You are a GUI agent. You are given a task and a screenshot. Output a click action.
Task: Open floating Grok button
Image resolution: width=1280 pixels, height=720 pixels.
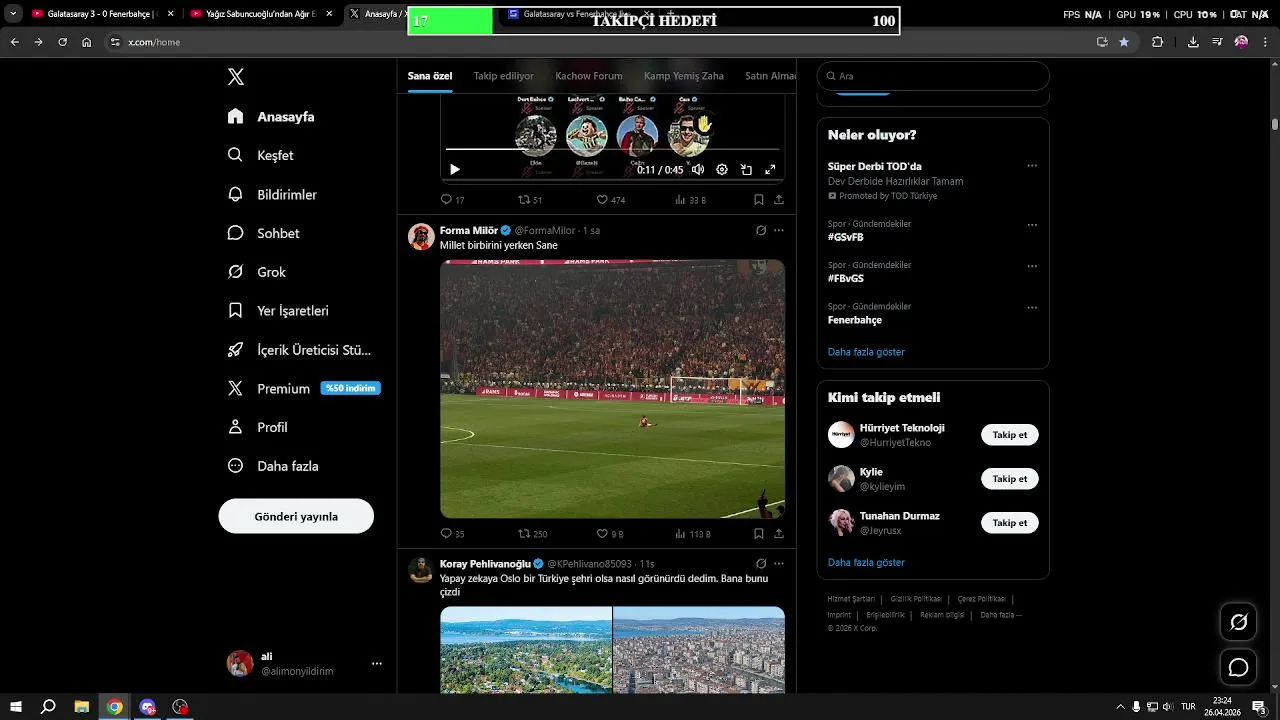(1239, 622)
